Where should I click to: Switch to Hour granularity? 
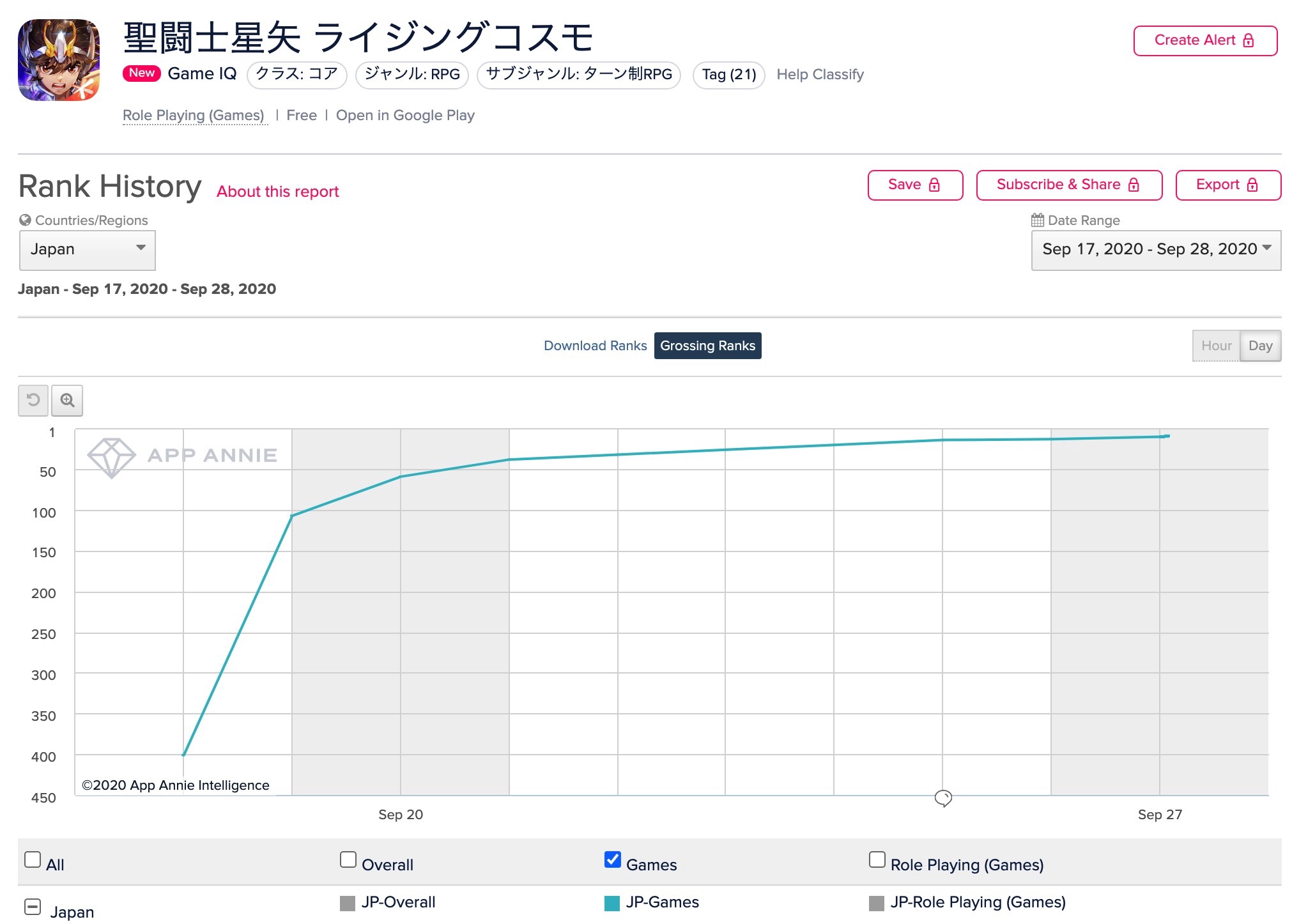pos(1216,346)
